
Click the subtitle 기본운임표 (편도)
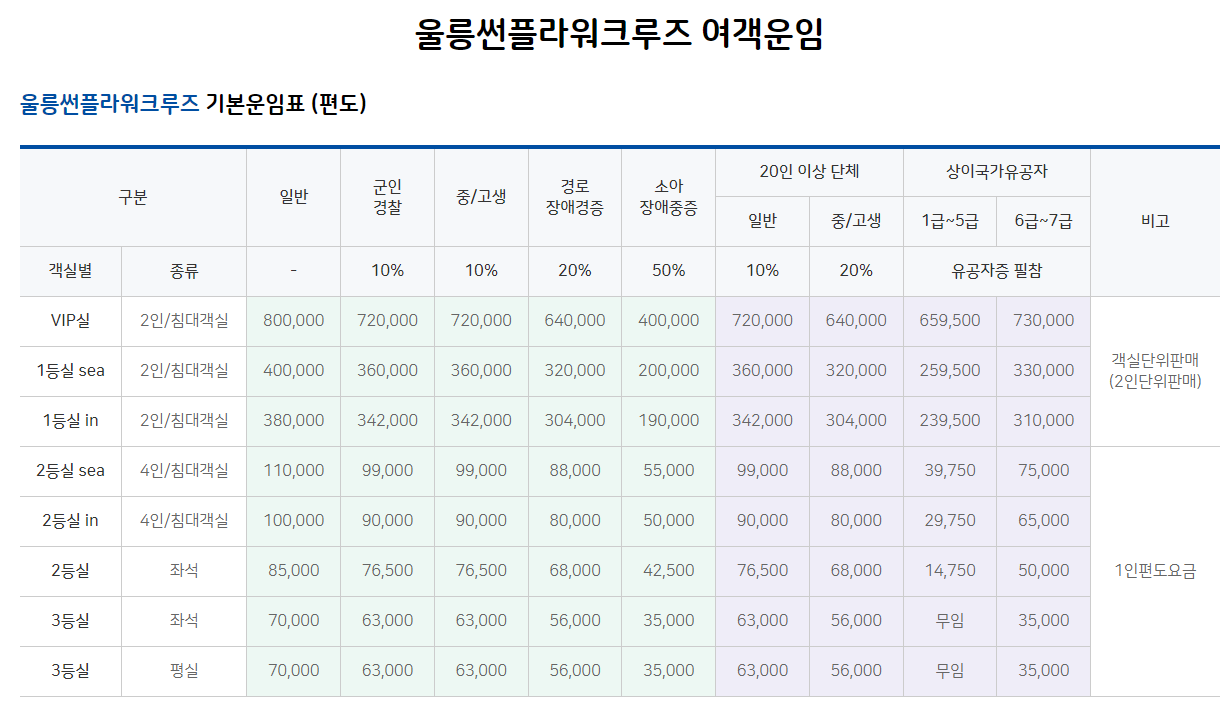point(286,103)
